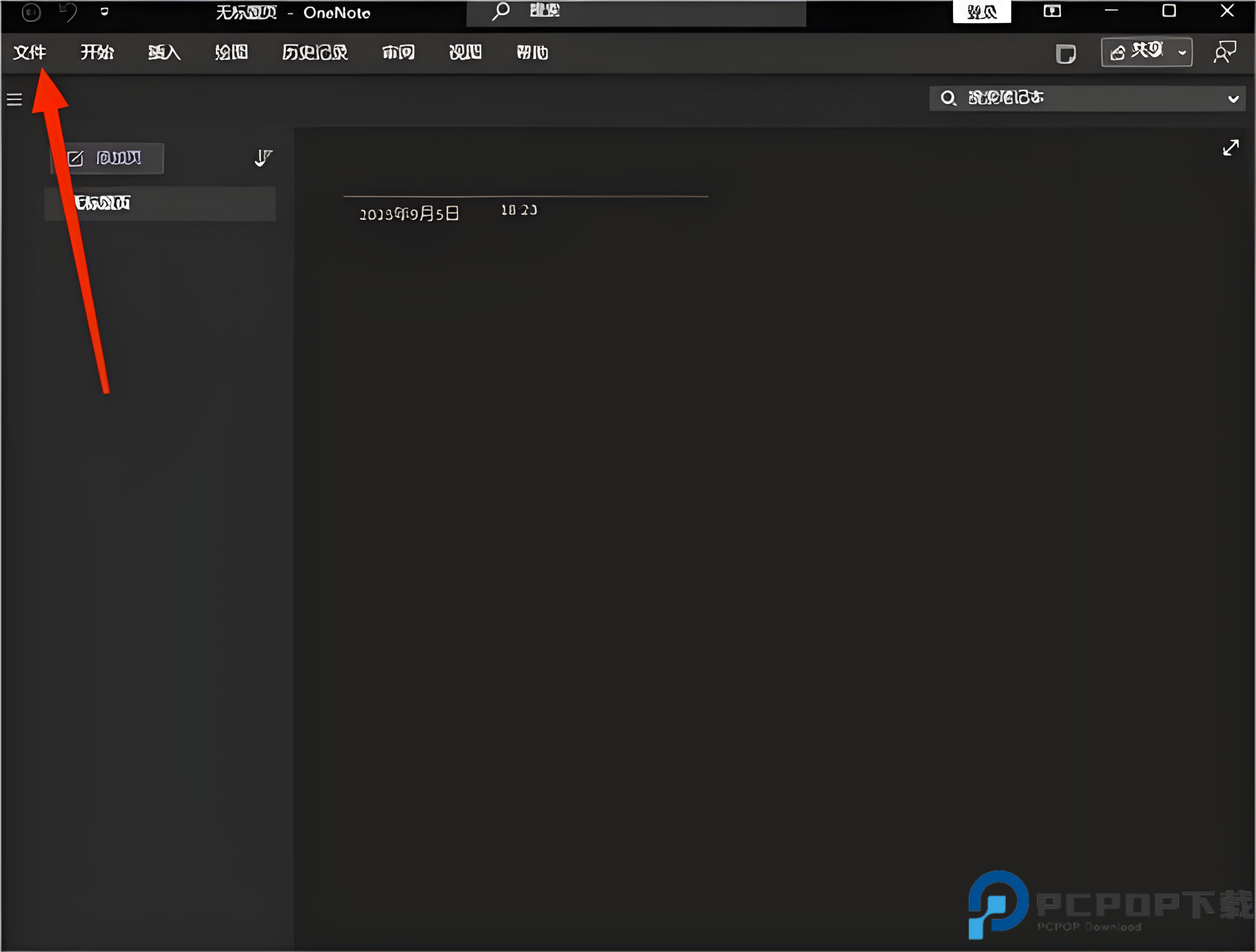Screen dimensions: 1256x952
Task: Switch to the 视图 (View) tab
Action: pyautogui.click(x=465, y=53)
